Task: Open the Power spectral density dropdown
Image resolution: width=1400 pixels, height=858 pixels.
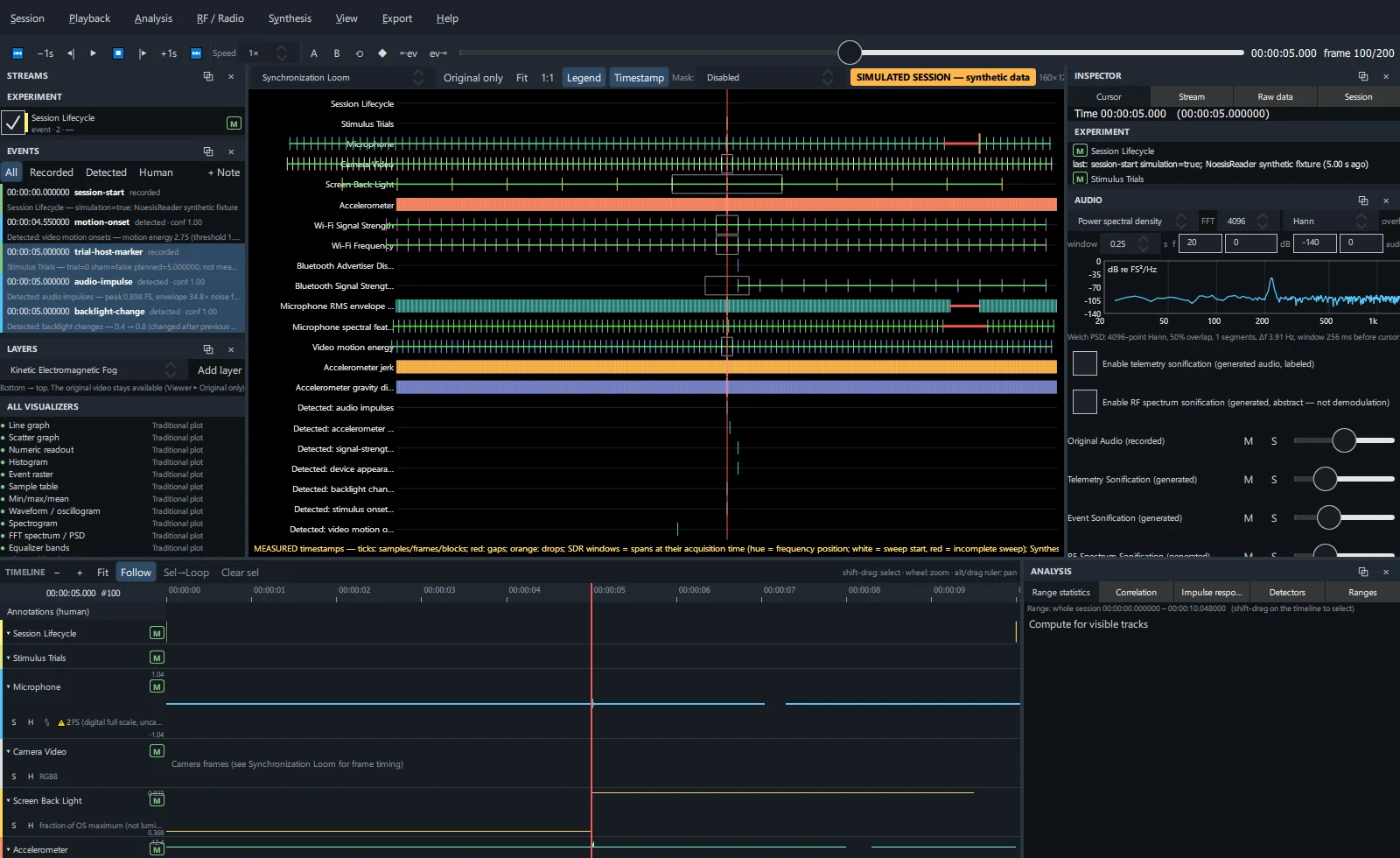Action: [1131, 222]
